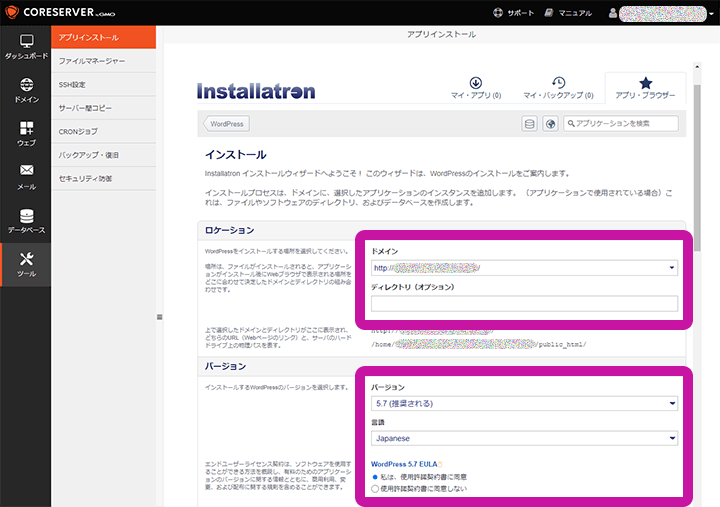Click the WordPress breadcrumb button
Screen dimensions: 720x507
pyautogui.click(x=227, y=124)
